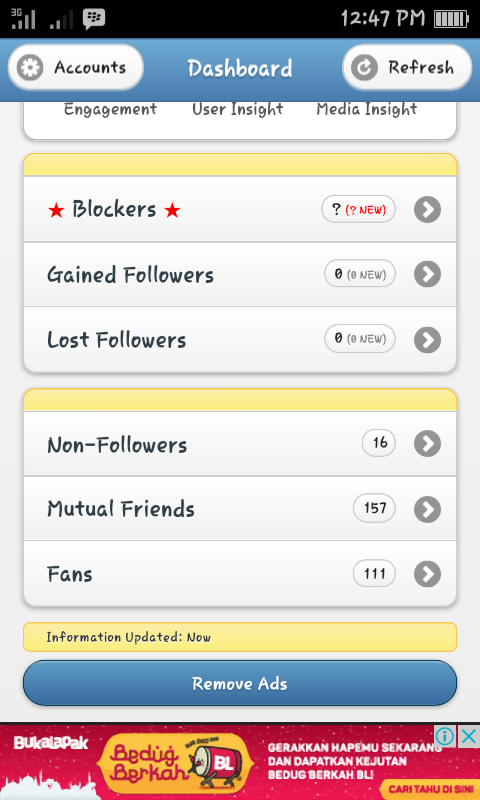This screenshot has height=800, width=480.
Task: Click the ad info icon
Action: (445, 736)
